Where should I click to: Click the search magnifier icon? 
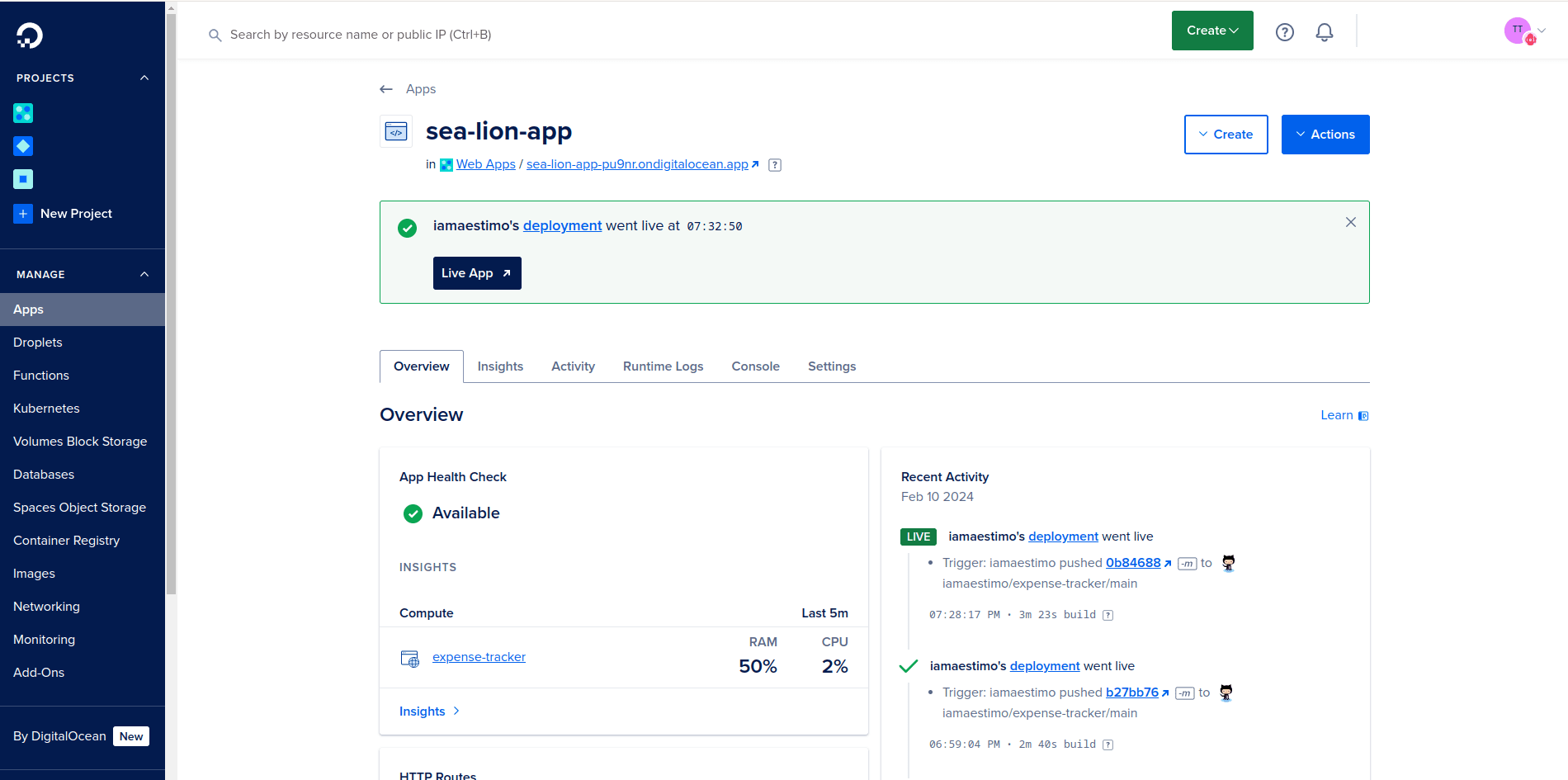(x=215, y=35)
